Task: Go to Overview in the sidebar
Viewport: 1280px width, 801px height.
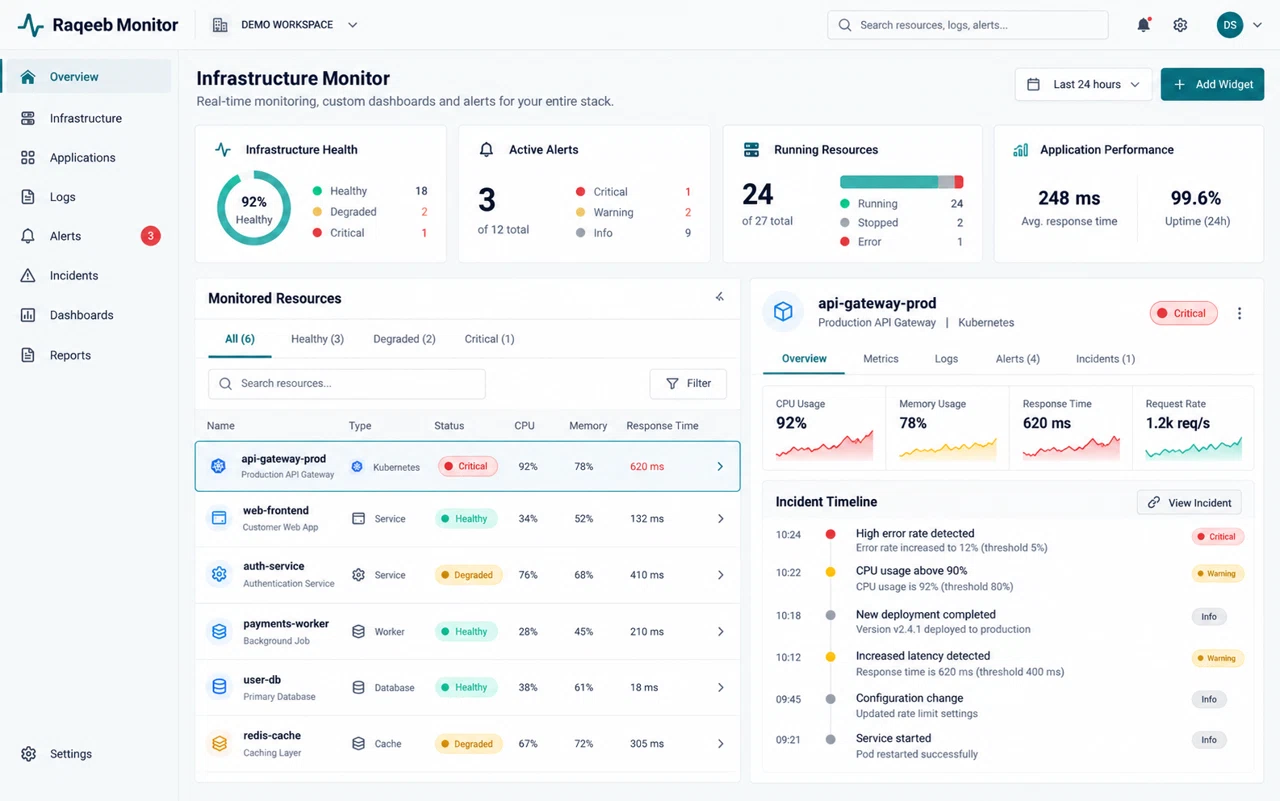Action: pos(87,77)
